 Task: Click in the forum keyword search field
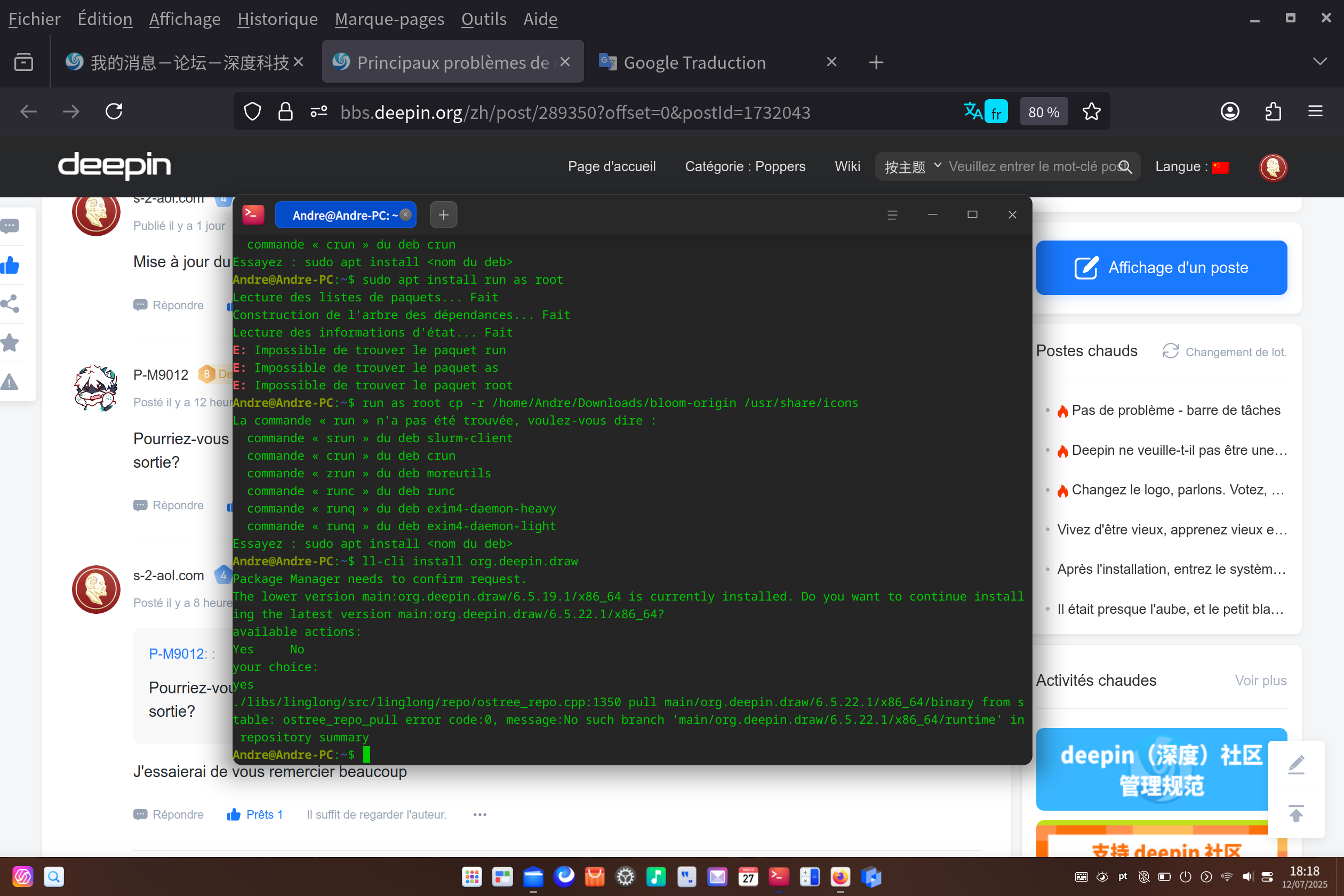tap(1031, 167)
